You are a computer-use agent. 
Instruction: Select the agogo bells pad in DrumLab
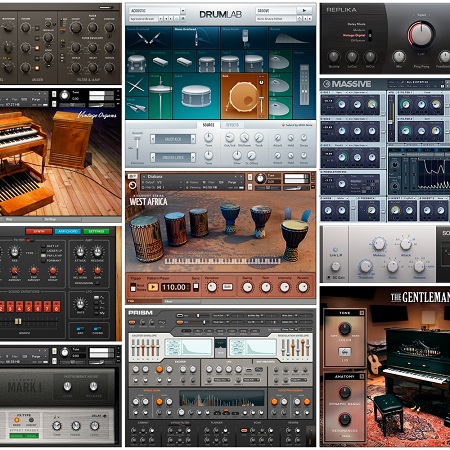pyautogui.click(x=137, y=108)
